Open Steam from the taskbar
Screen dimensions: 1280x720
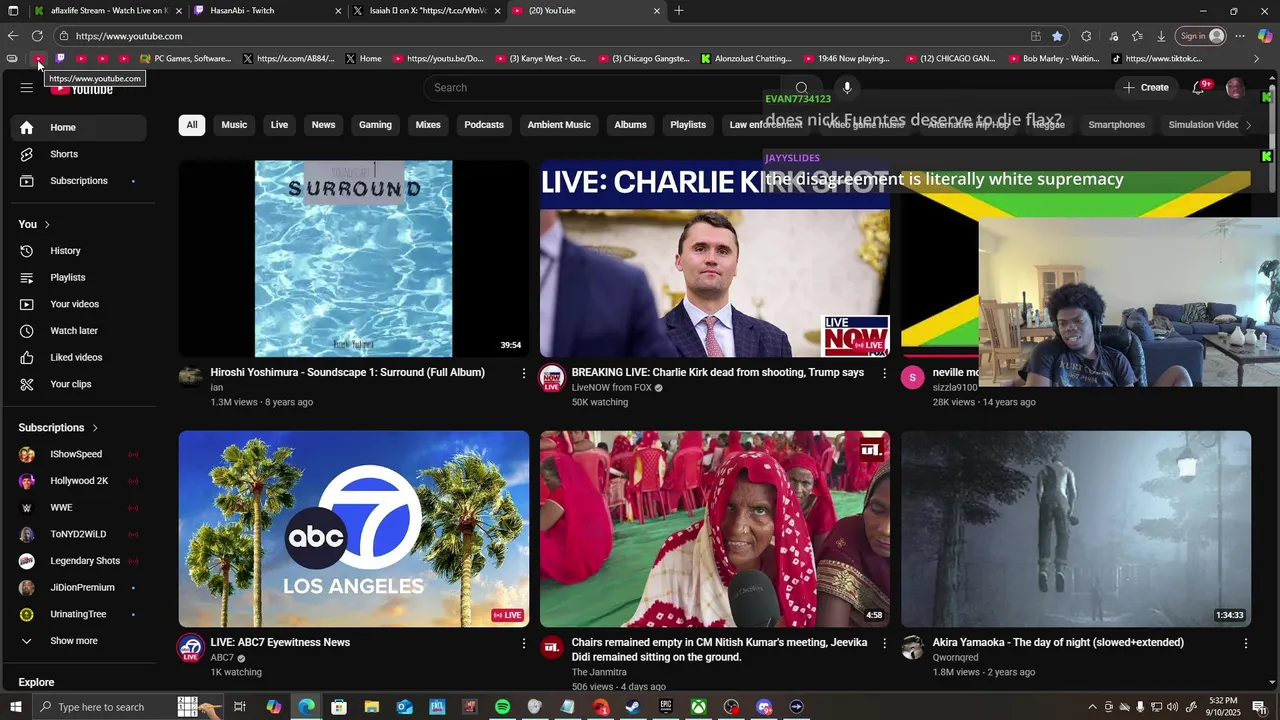tap(633, 707)
